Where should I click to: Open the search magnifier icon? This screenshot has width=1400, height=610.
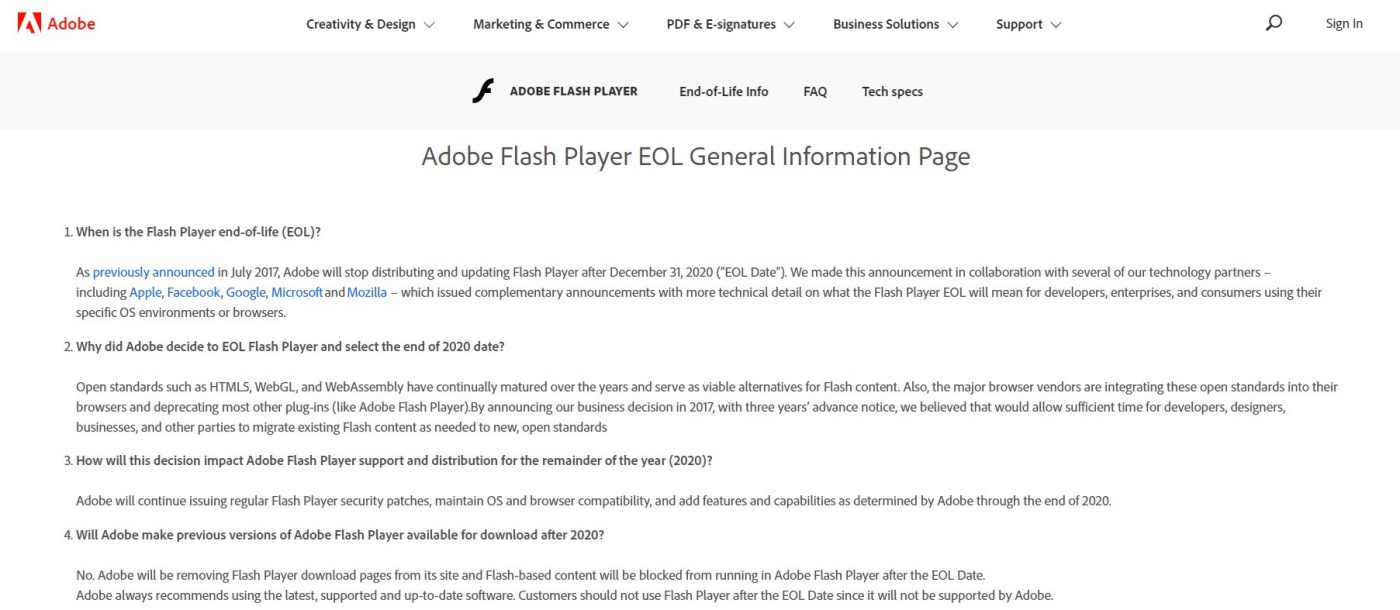[1273, 23]
